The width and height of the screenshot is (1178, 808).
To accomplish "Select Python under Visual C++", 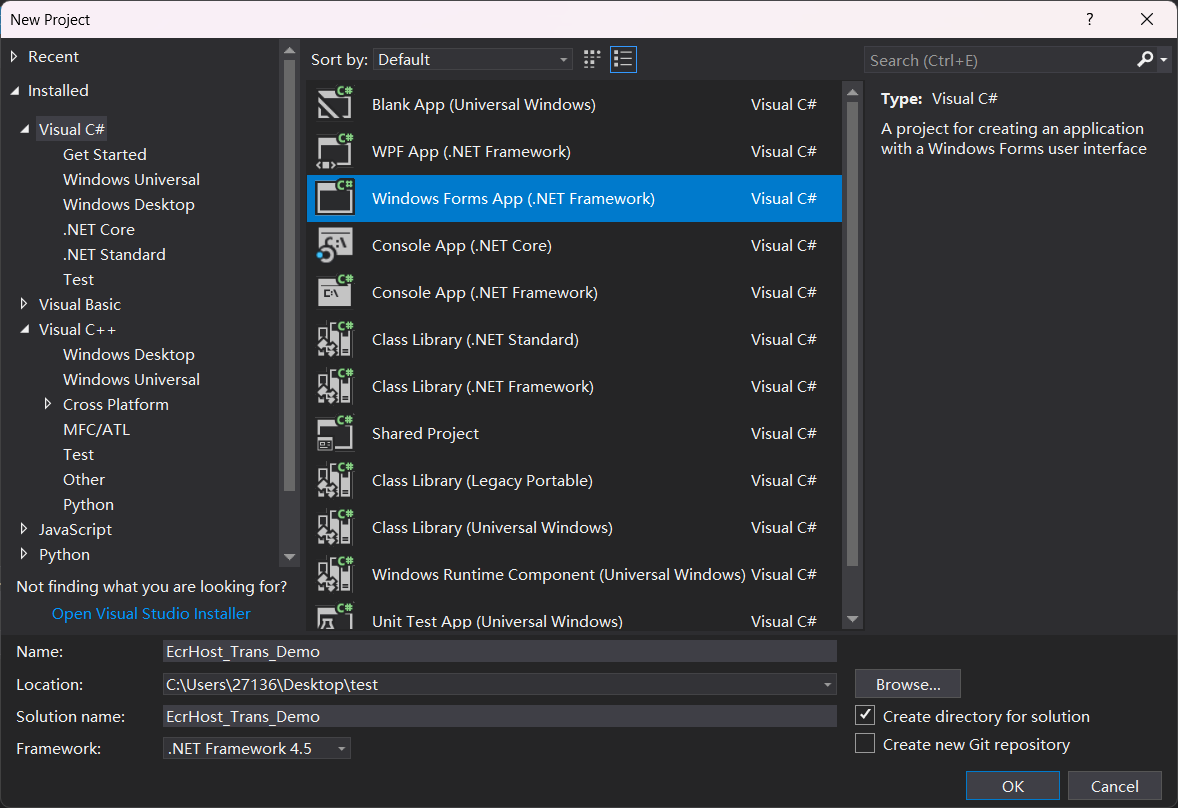I will 88,504.
